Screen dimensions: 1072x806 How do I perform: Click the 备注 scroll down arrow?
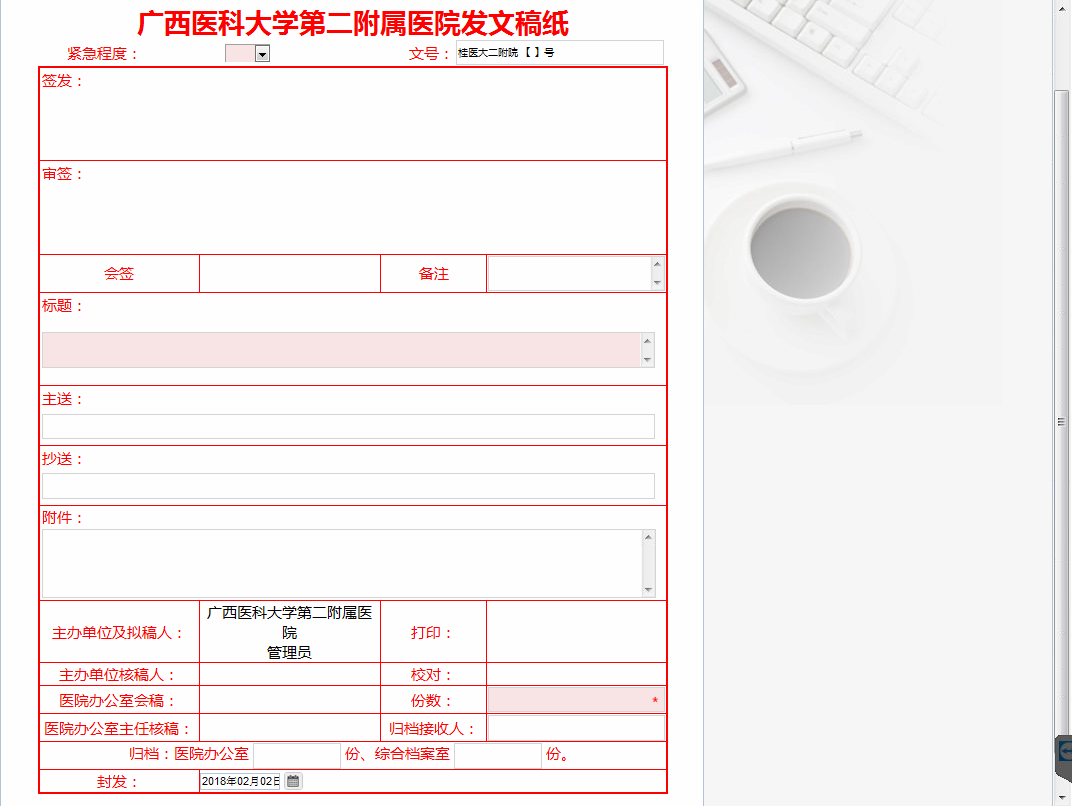tap(657, 283)
